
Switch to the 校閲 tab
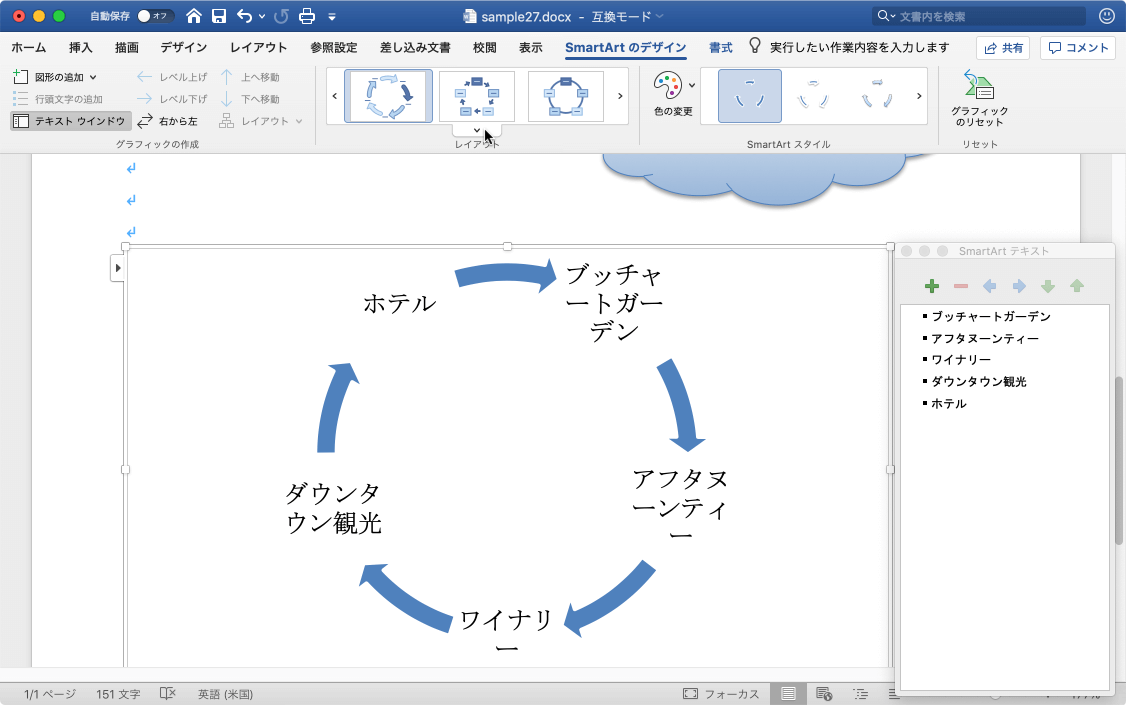click(x=485, y=47)
